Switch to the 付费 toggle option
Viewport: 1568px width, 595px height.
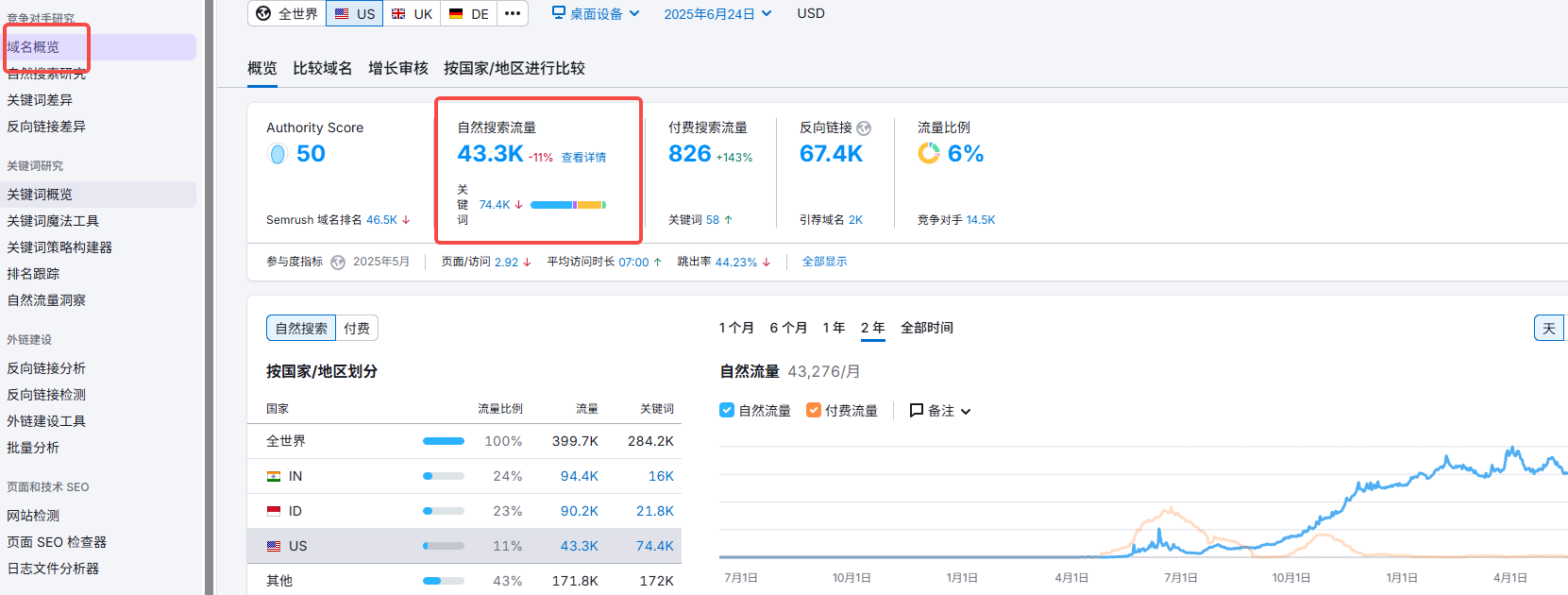(x=357, y=328)
